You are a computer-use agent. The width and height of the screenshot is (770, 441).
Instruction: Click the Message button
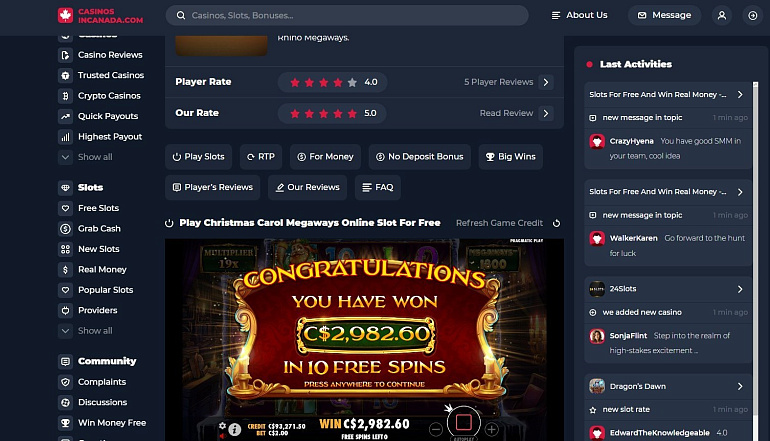click(x=664, y=15)
